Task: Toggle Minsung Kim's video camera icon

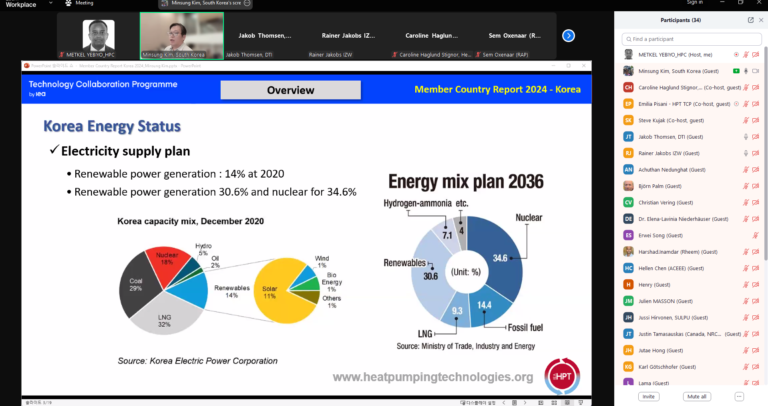Action: pos(755,71)
